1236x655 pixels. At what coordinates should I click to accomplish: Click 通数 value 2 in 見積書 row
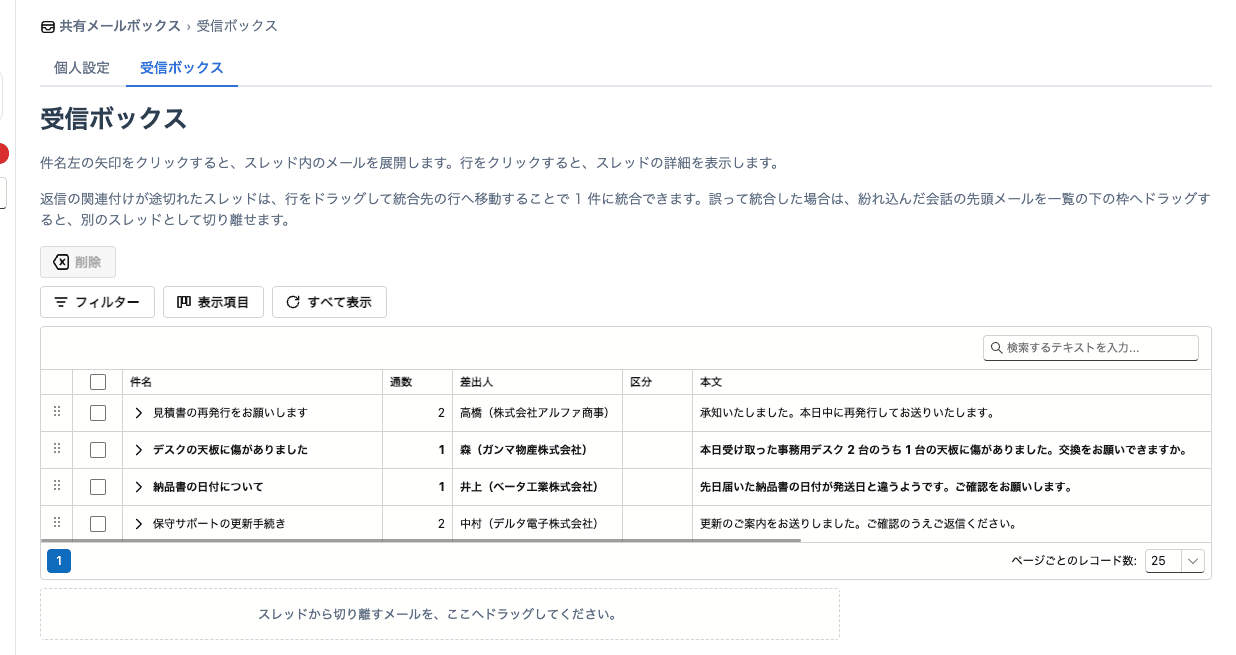[x=441, y=413]
